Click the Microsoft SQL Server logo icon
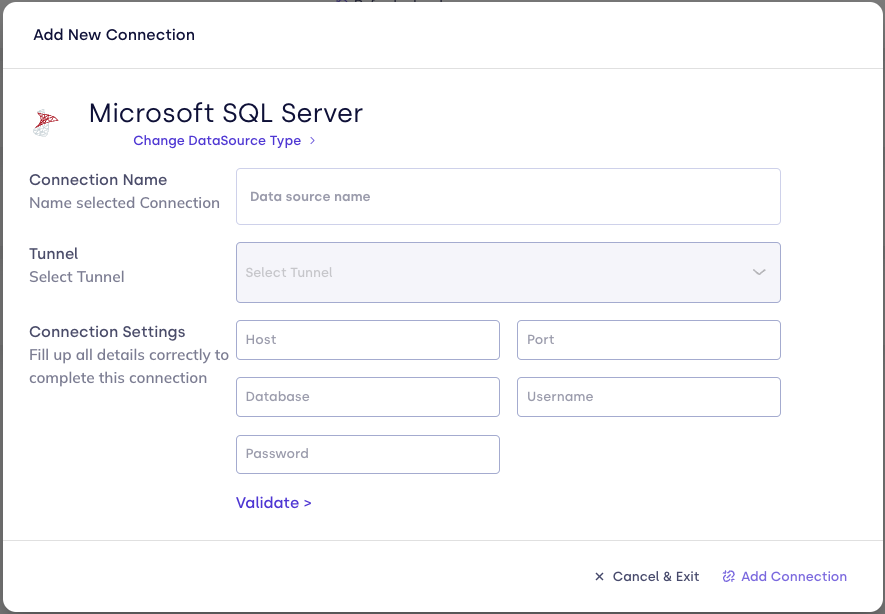Viewport: 885px width, 614px height. tap(45, 122)
